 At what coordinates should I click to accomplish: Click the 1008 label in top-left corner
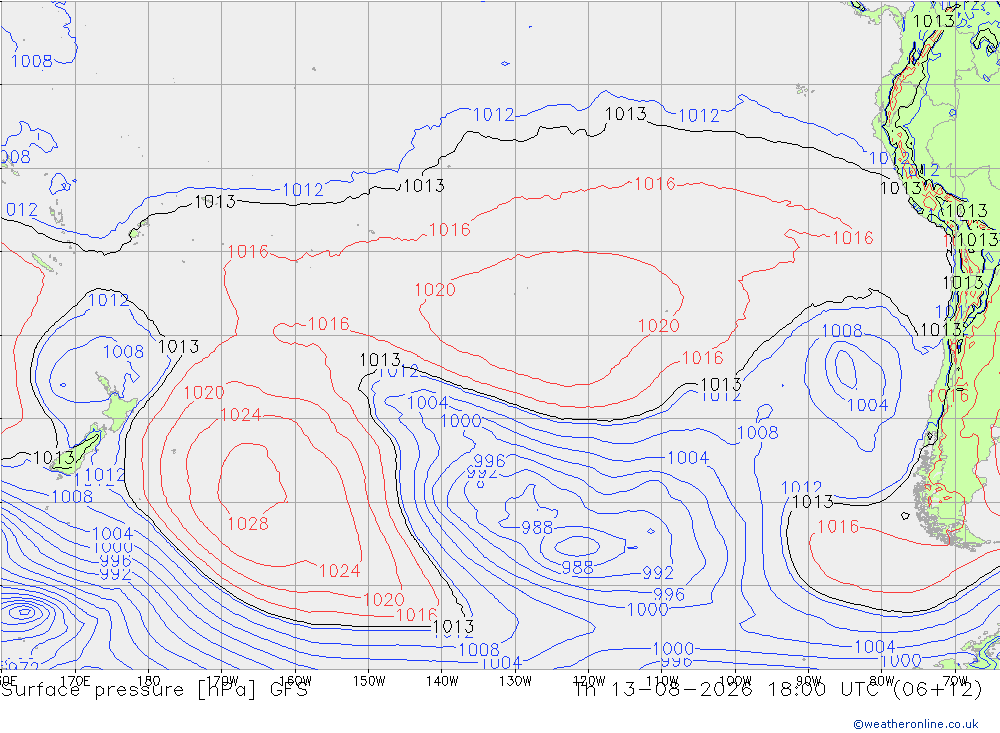coord(31,61)
